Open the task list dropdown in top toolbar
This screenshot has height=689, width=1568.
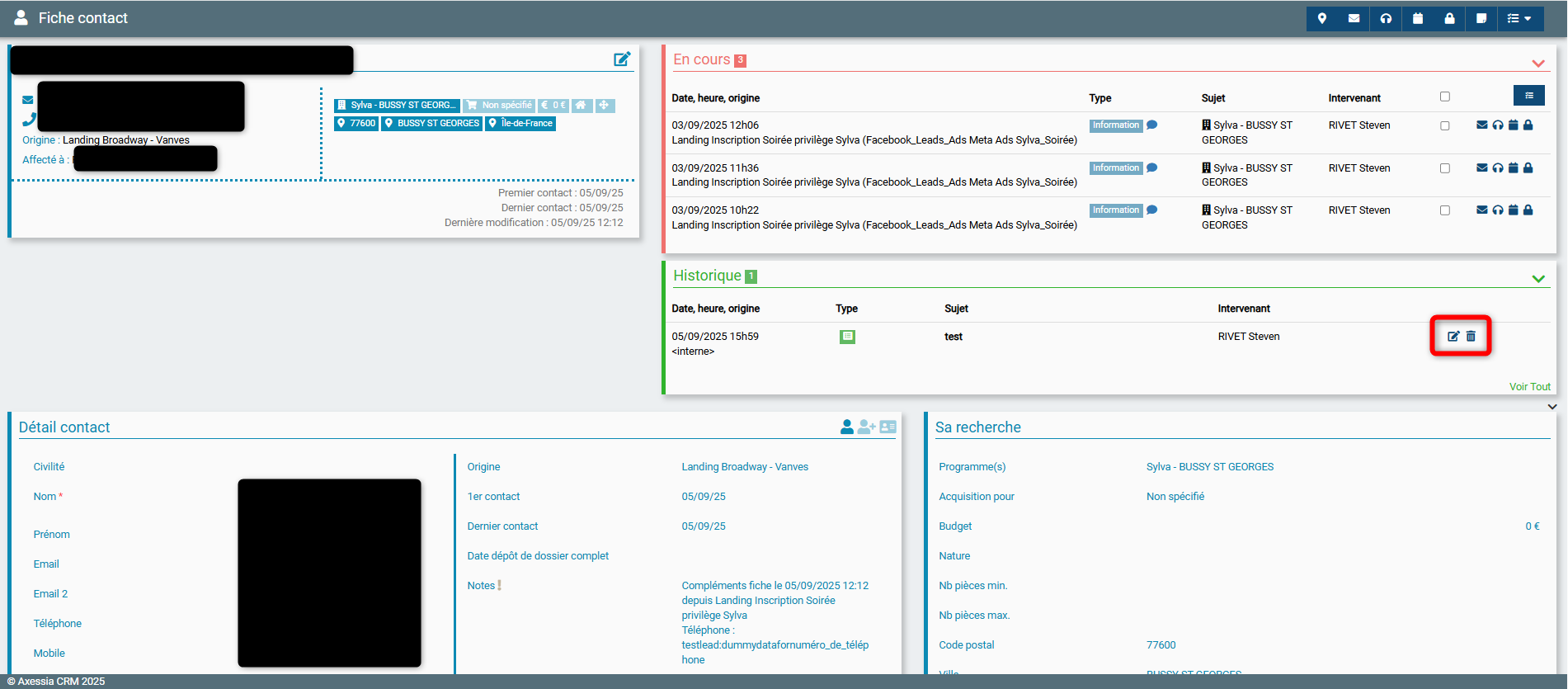coord(1519,18)
